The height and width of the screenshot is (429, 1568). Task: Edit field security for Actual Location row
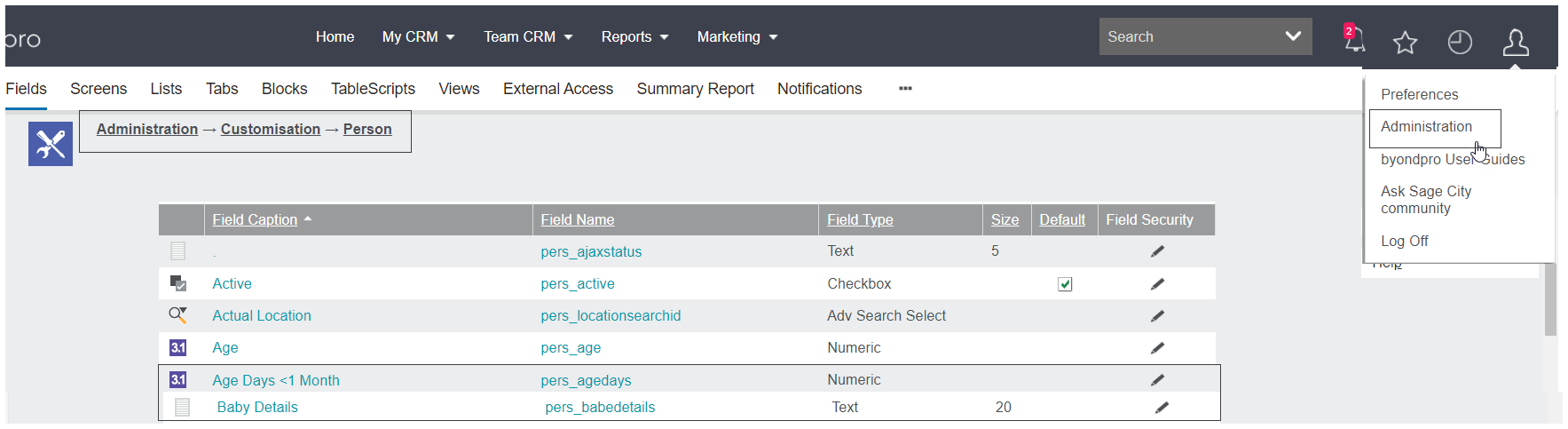click(1157, 316)
